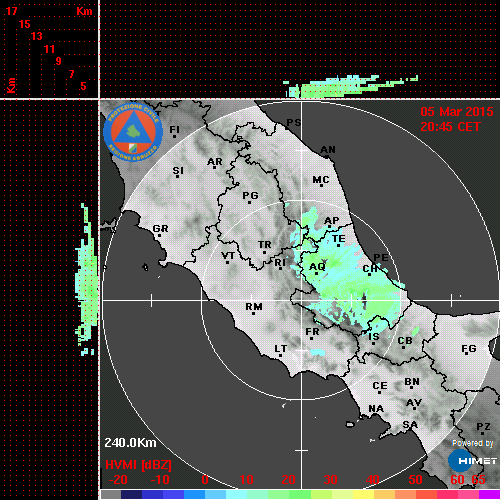
Task: Click the 17 km altitude label
Action: pyautogui.click(x=11, y=11)
